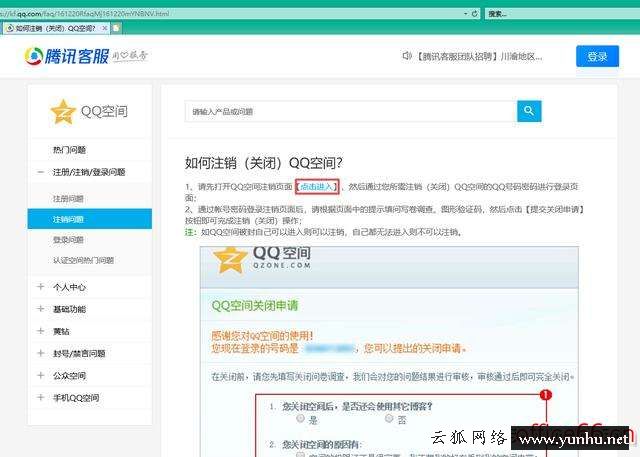
Task: Expand the 手机QQ空间 section
Action: click(x=40, y=397)
